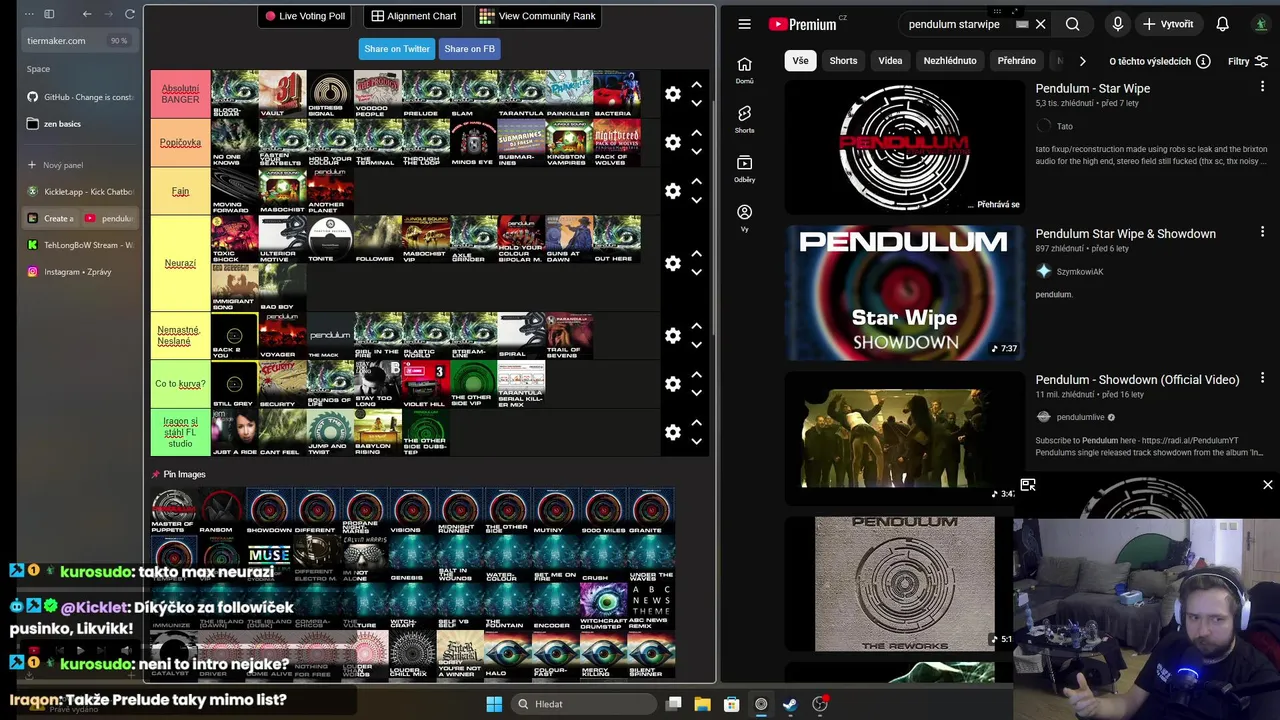Select the Shorts filter chip
Image resolution: width=1280 pixels, height=720 pixels.
pyautogui.click(x=843, y=61)
